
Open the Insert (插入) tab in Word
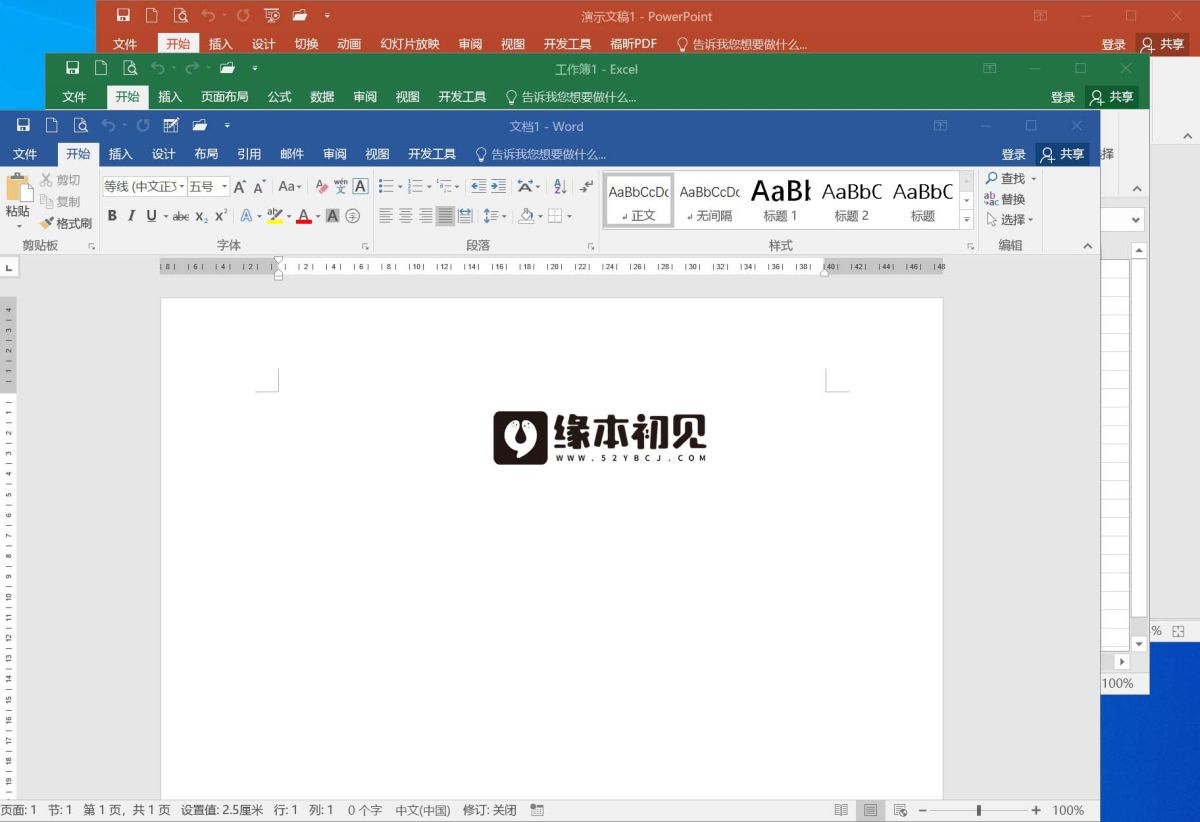point(120,154)
